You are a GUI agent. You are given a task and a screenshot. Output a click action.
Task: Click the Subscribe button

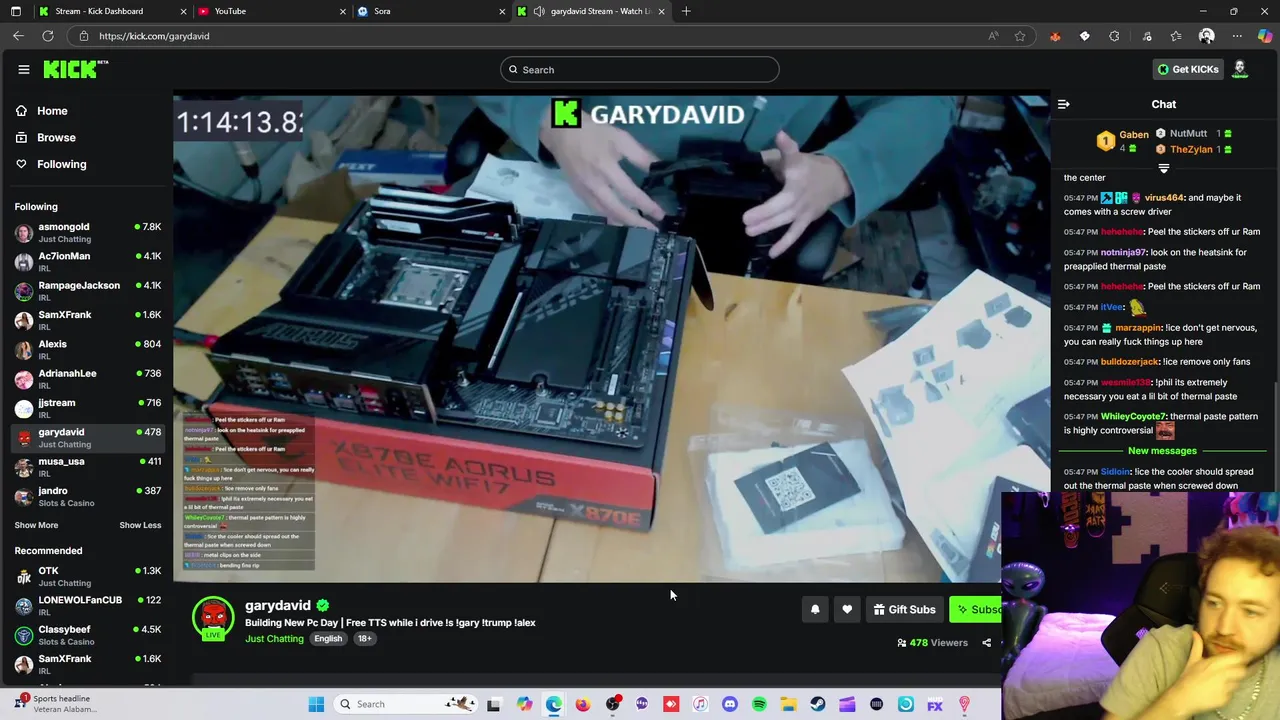coord(975,609)
